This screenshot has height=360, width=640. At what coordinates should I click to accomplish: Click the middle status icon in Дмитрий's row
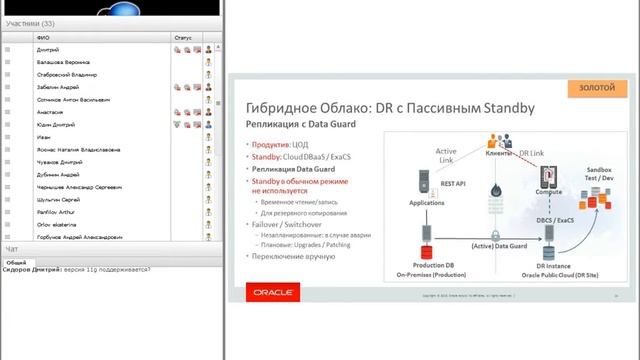point(187,50)
